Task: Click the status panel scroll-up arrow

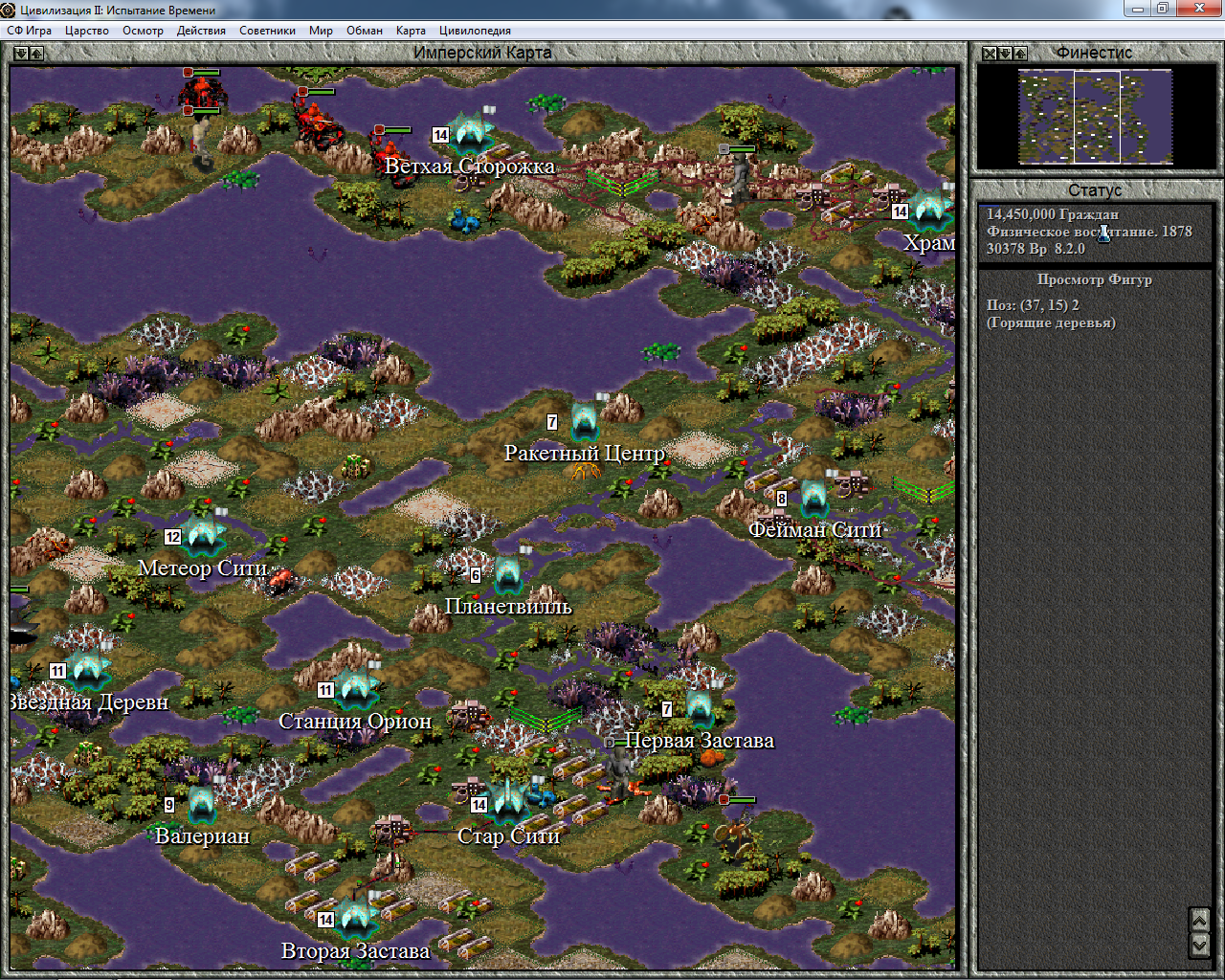Action: 1199,920
